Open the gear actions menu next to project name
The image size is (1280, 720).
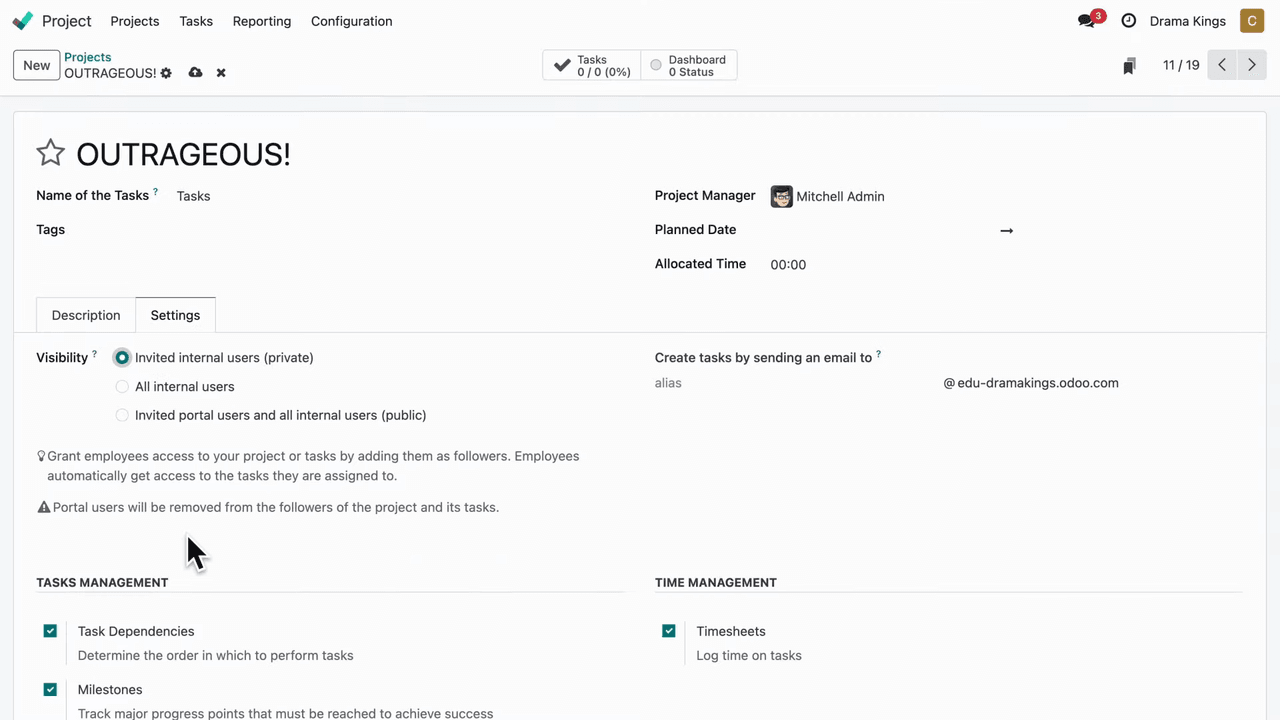click(166, 73)
